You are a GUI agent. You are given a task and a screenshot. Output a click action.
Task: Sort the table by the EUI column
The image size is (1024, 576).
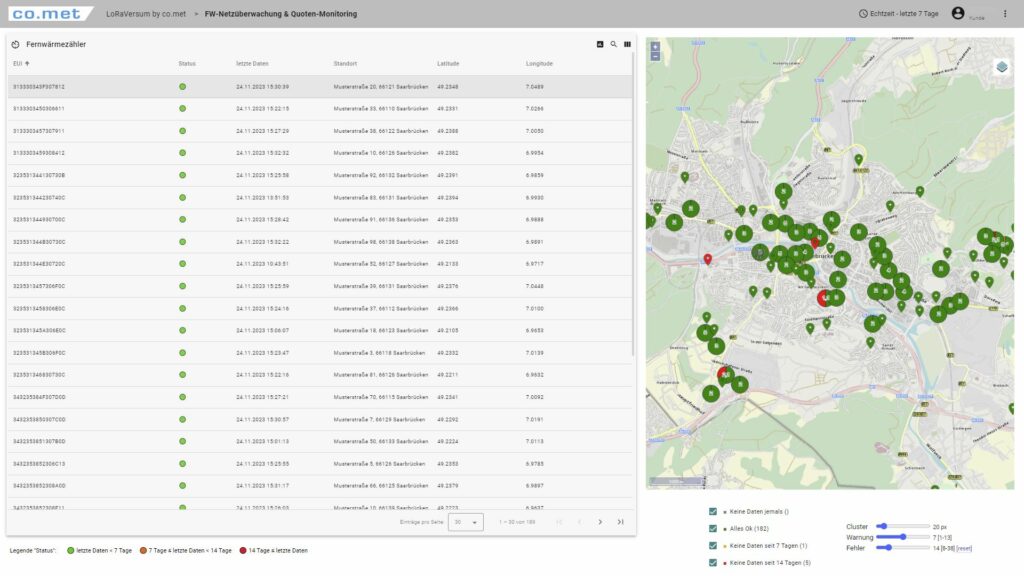click(20, 64)
